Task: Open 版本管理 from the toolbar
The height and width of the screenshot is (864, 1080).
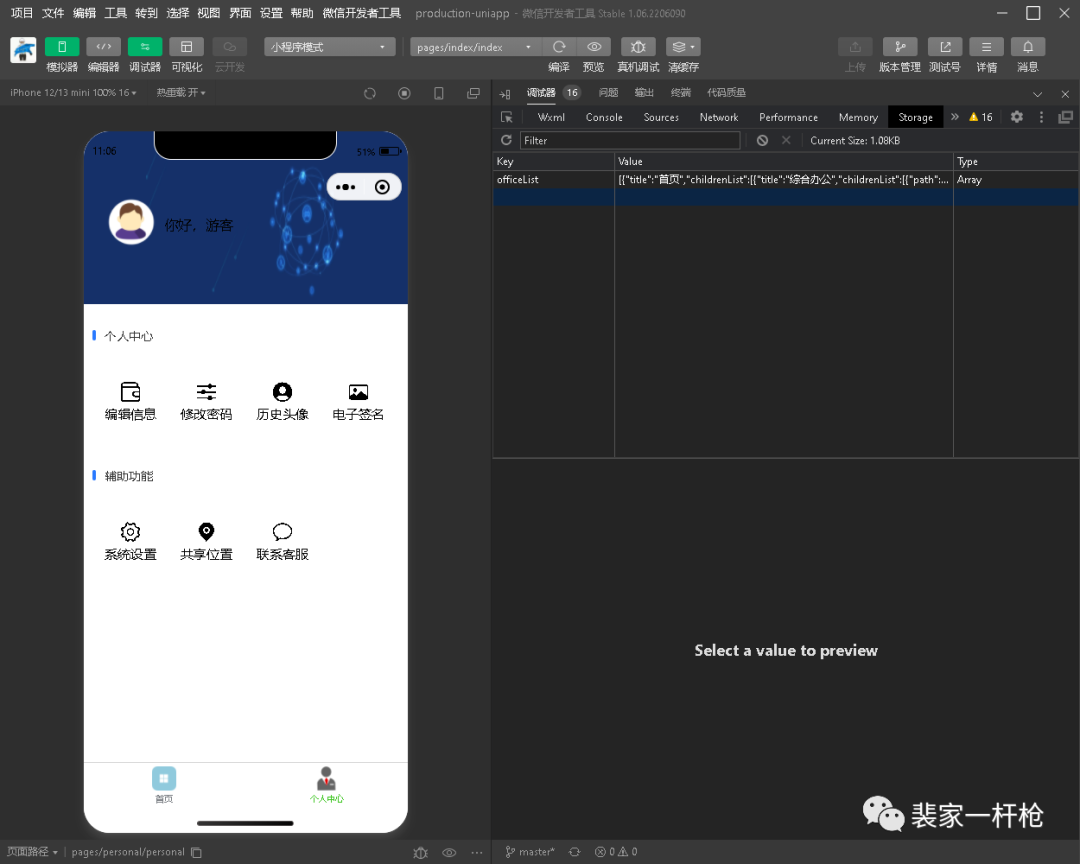Action: (899, 47)
